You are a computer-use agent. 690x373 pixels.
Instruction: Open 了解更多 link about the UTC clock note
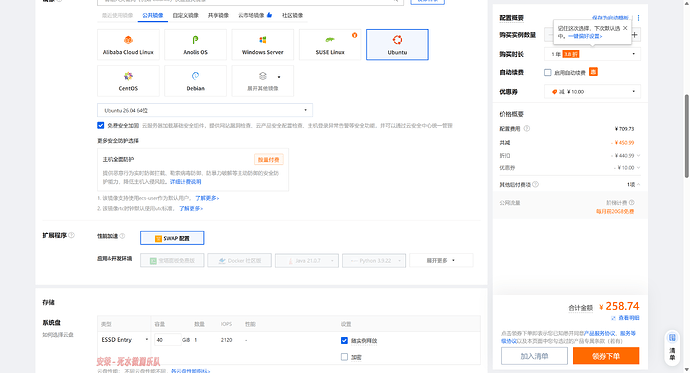point(191,208)
